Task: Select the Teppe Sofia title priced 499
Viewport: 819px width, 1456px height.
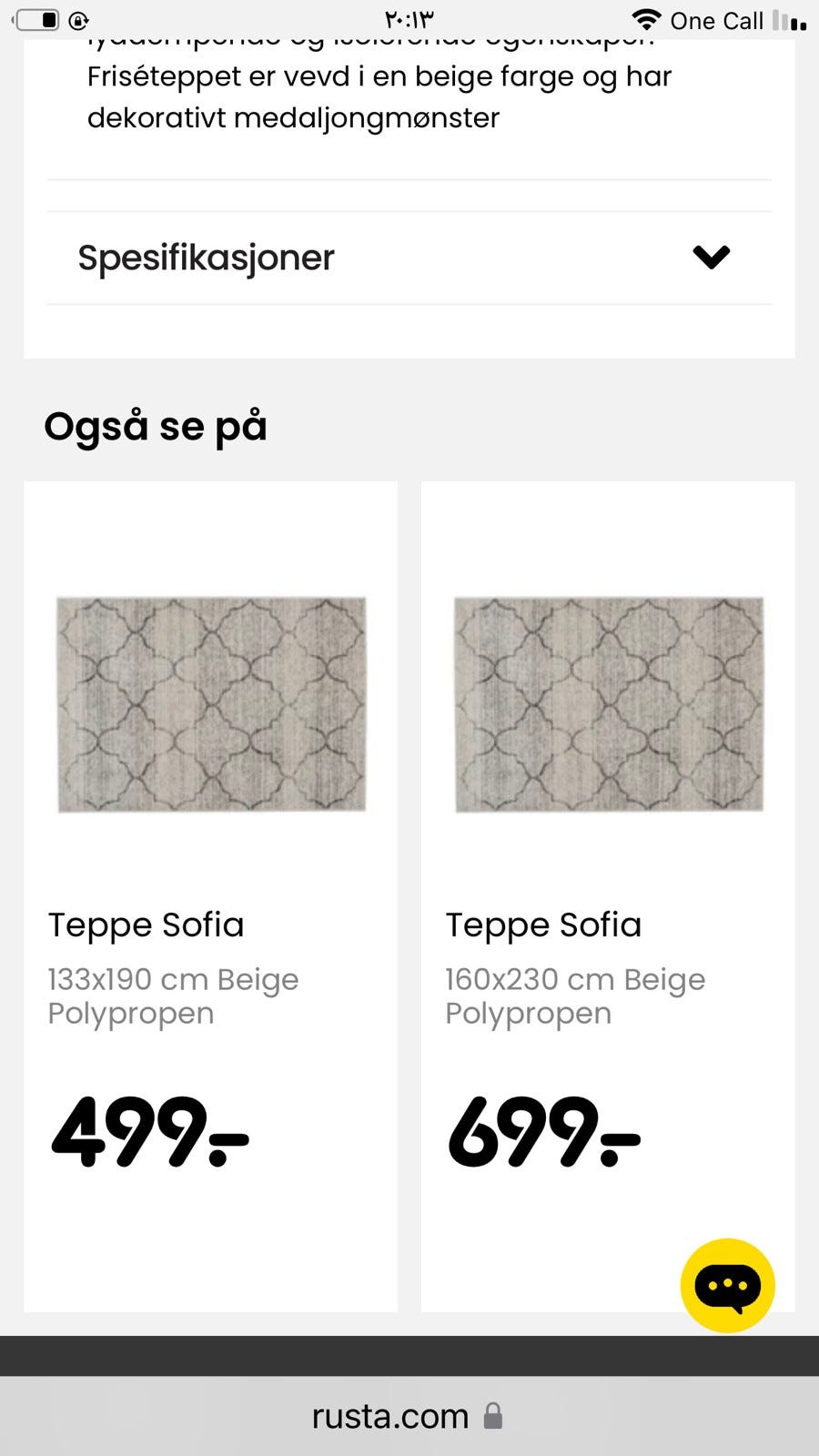Action: click(147, 925)
